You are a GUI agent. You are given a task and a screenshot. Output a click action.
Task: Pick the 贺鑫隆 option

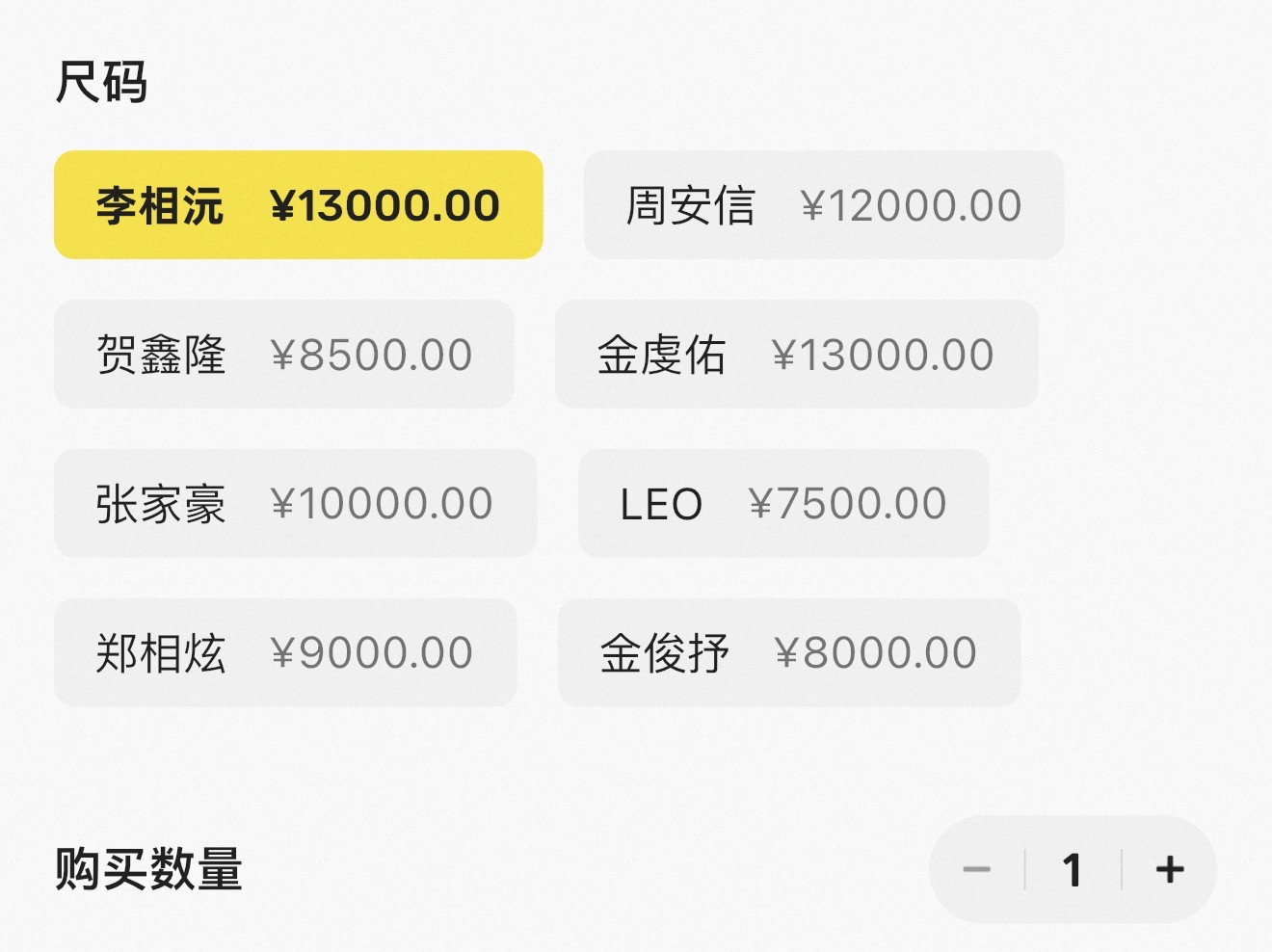pos(284,355)
